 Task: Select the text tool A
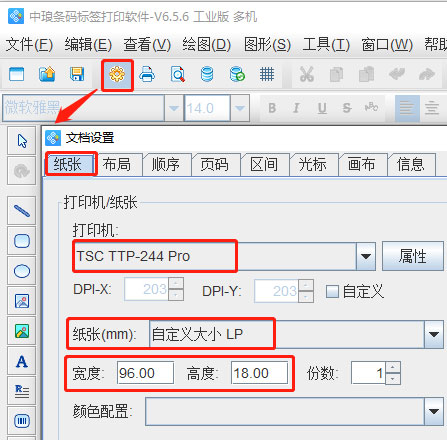(22, 361)
